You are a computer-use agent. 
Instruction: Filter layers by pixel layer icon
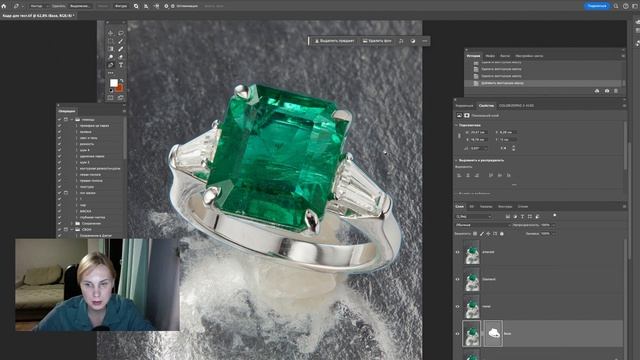point(507,216)
